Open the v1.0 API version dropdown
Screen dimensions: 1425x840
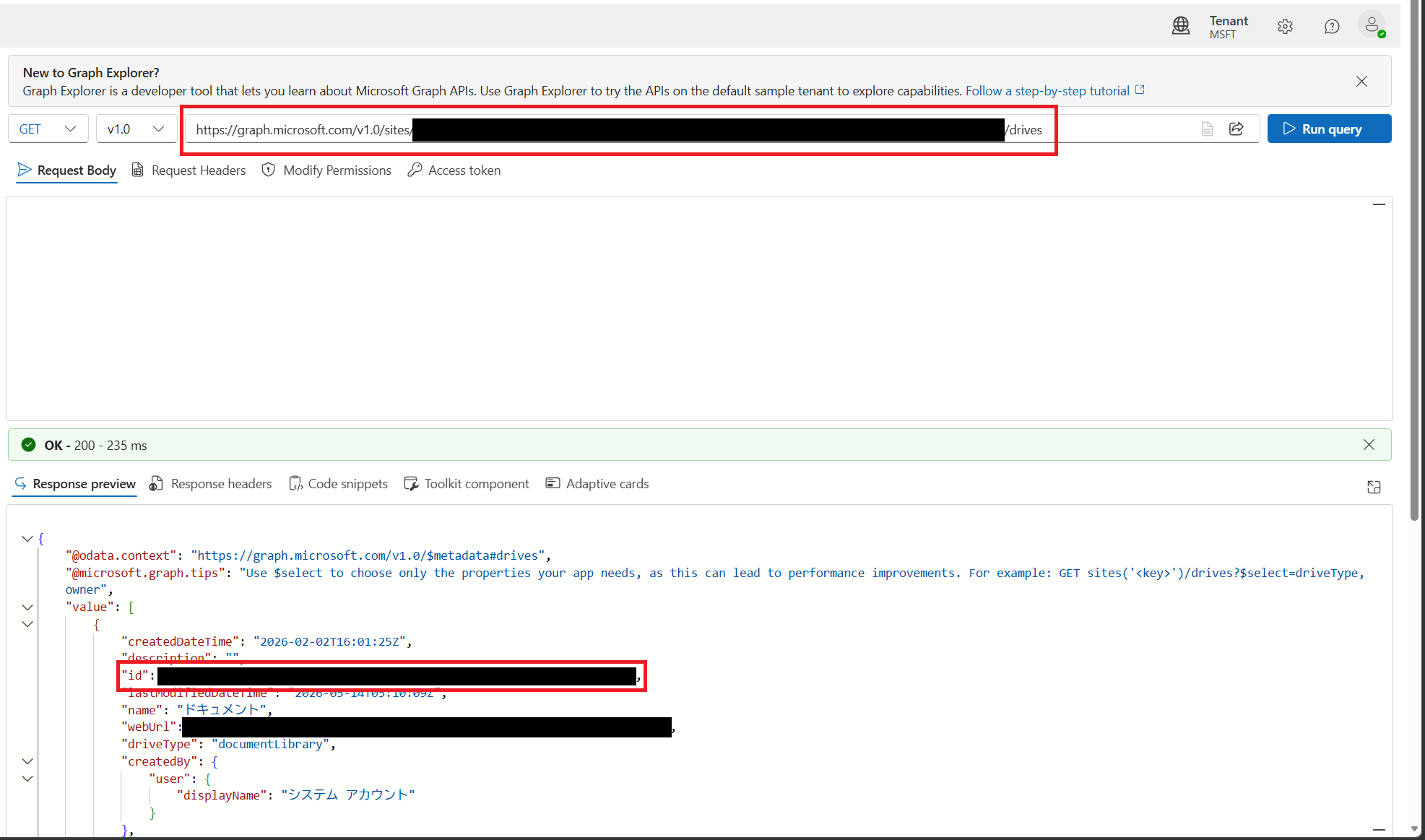click(x=137, y=129)
